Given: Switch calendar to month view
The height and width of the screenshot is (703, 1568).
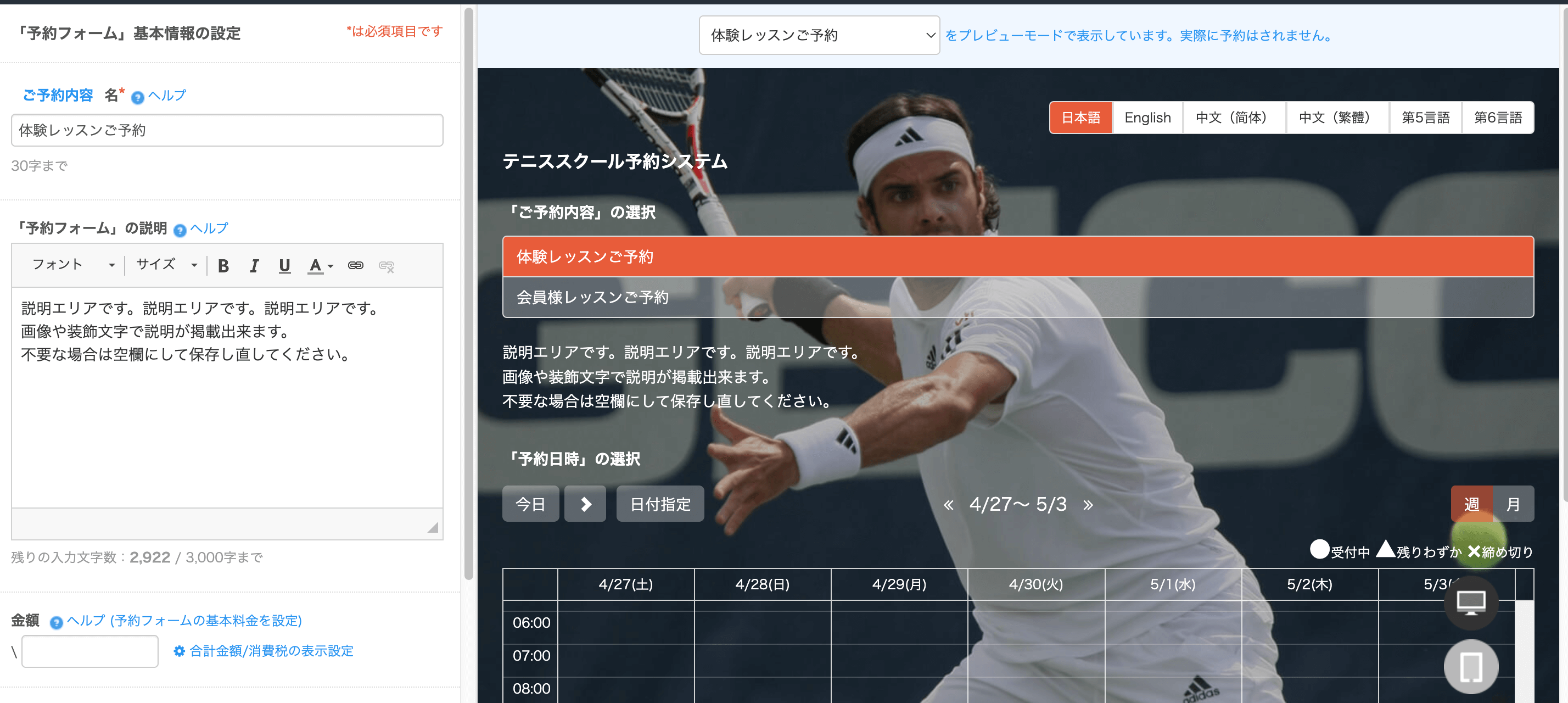Looking at the screenshot, I should coord(1513,504).
